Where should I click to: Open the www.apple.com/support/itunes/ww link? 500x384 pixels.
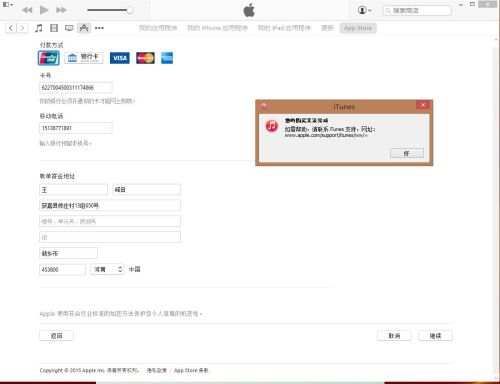(326, 135)
